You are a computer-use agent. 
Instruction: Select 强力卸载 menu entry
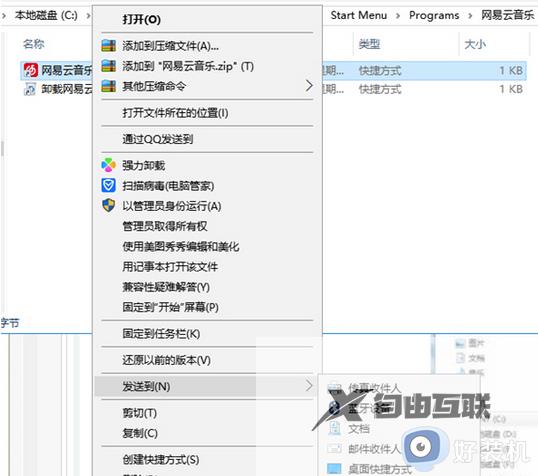(144, 166)
